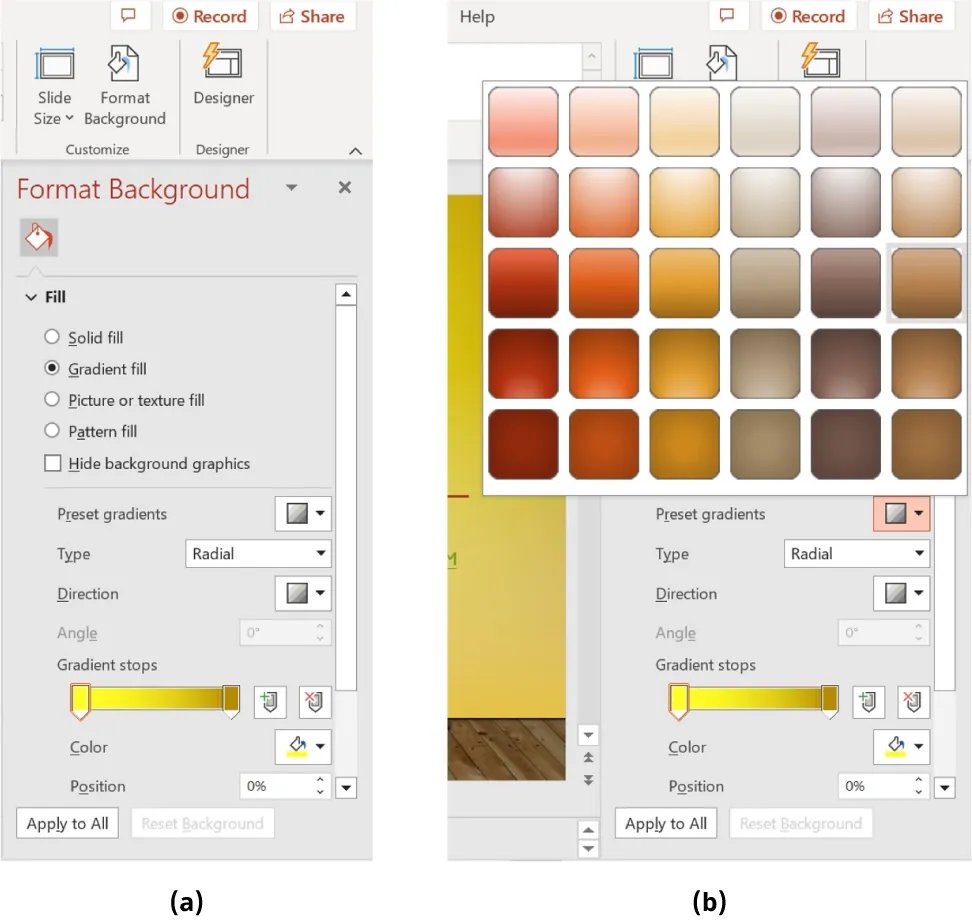
Task: Select the Solid fill radio button
Action: 51,337
